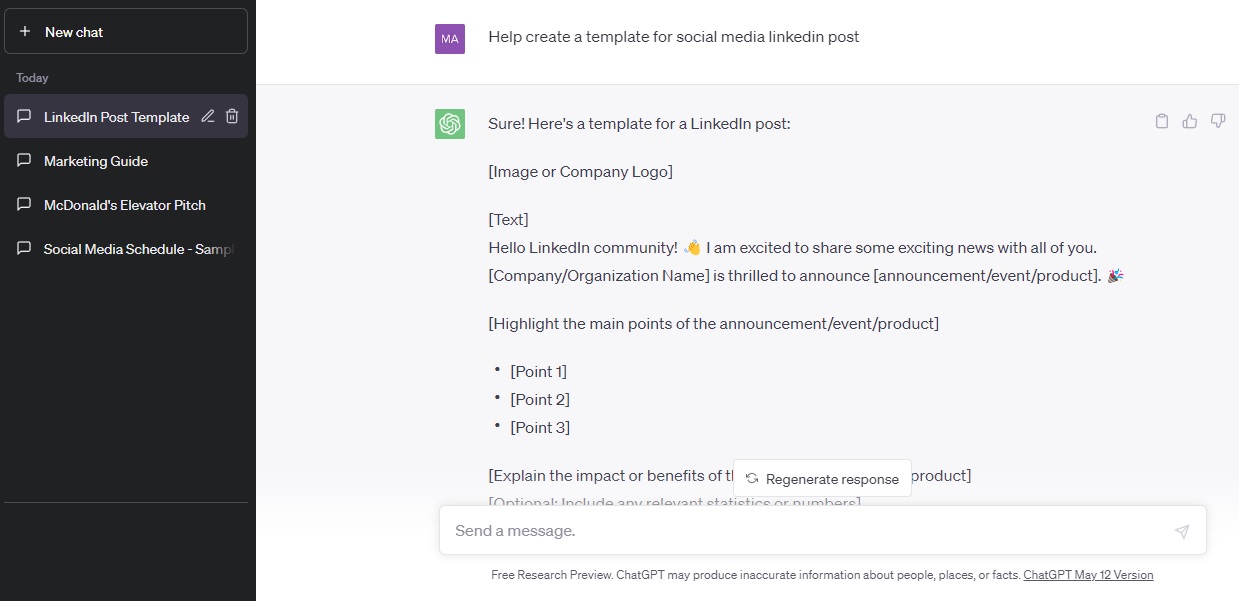This screenshot has width=1239, height=601.
Task: Open the ChatGPT May 12 Version link
Action: click(1088, 575)
